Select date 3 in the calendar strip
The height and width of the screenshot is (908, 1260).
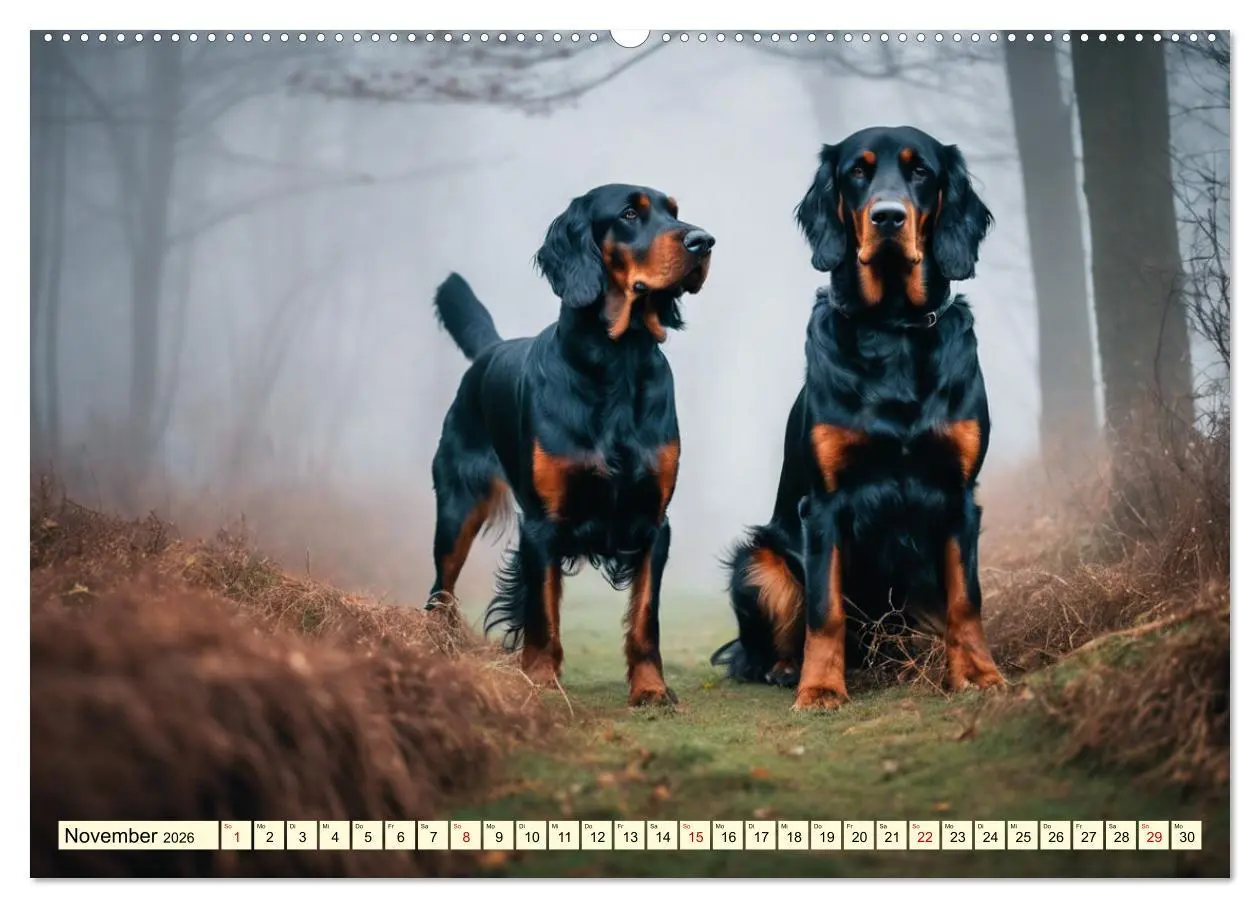click(301, 836)
